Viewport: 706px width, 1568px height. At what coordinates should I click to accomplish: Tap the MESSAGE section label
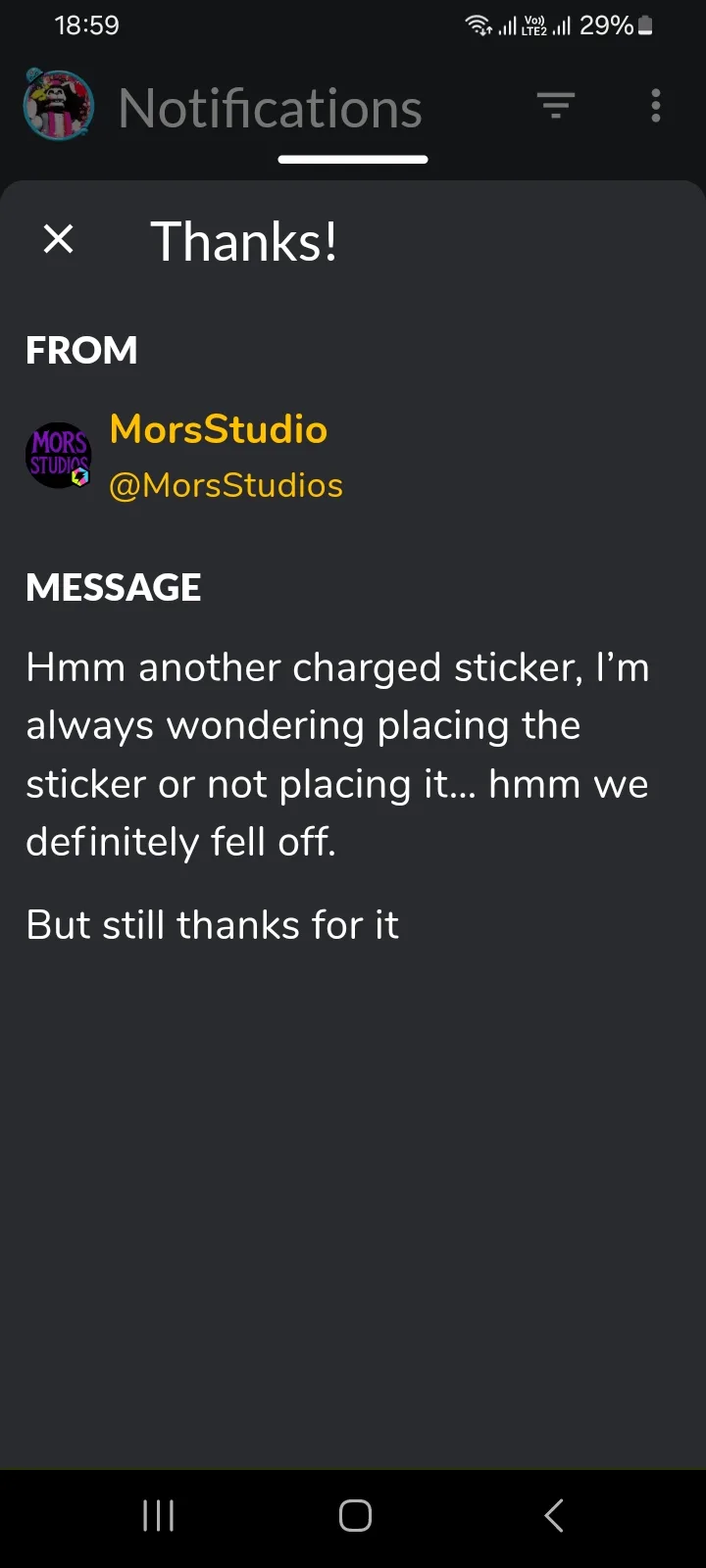[x=113, y=587]
